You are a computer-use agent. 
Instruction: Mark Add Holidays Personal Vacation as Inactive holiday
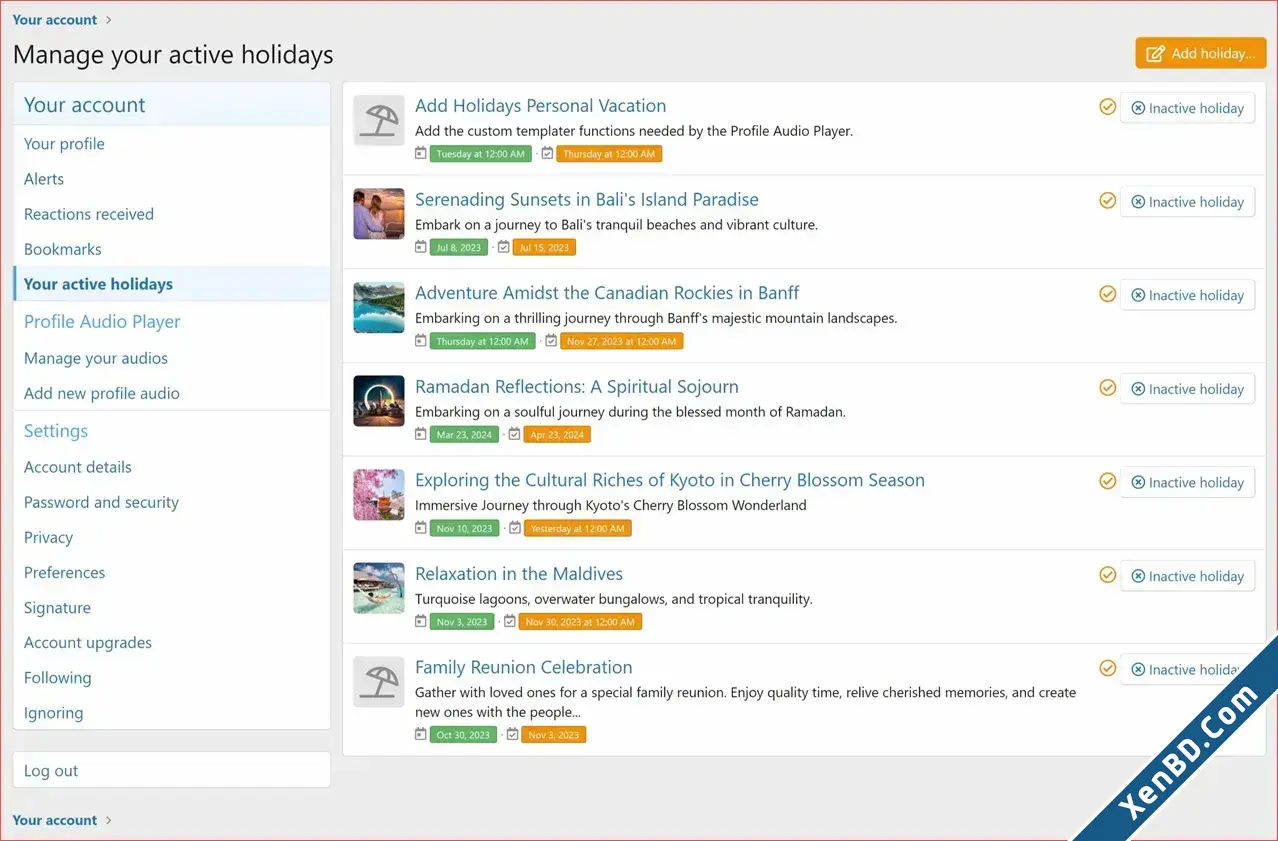[x=1187, y=108]
